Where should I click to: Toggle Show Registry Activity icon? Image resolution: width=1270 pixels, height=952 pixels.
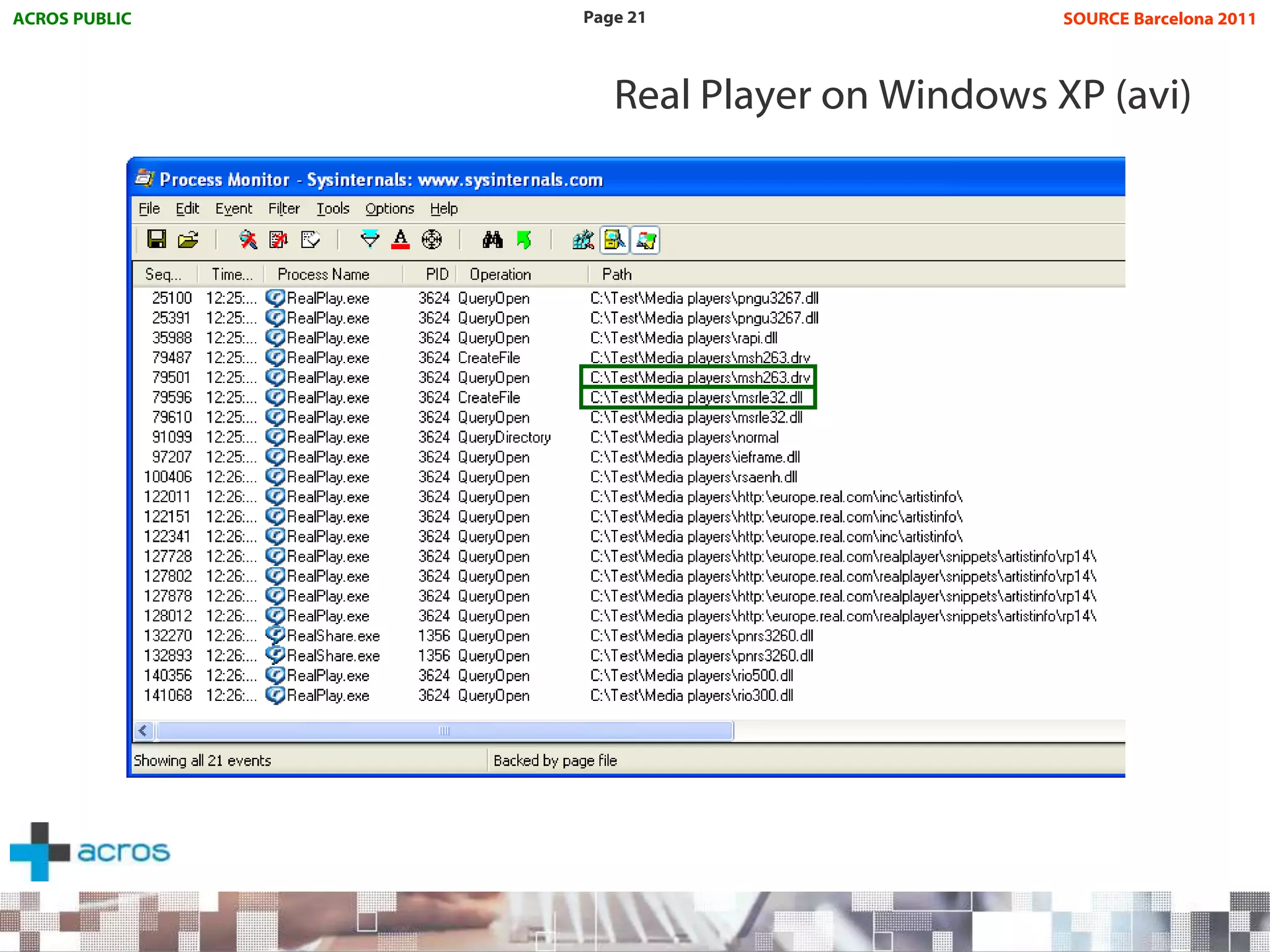coord(583,240)
